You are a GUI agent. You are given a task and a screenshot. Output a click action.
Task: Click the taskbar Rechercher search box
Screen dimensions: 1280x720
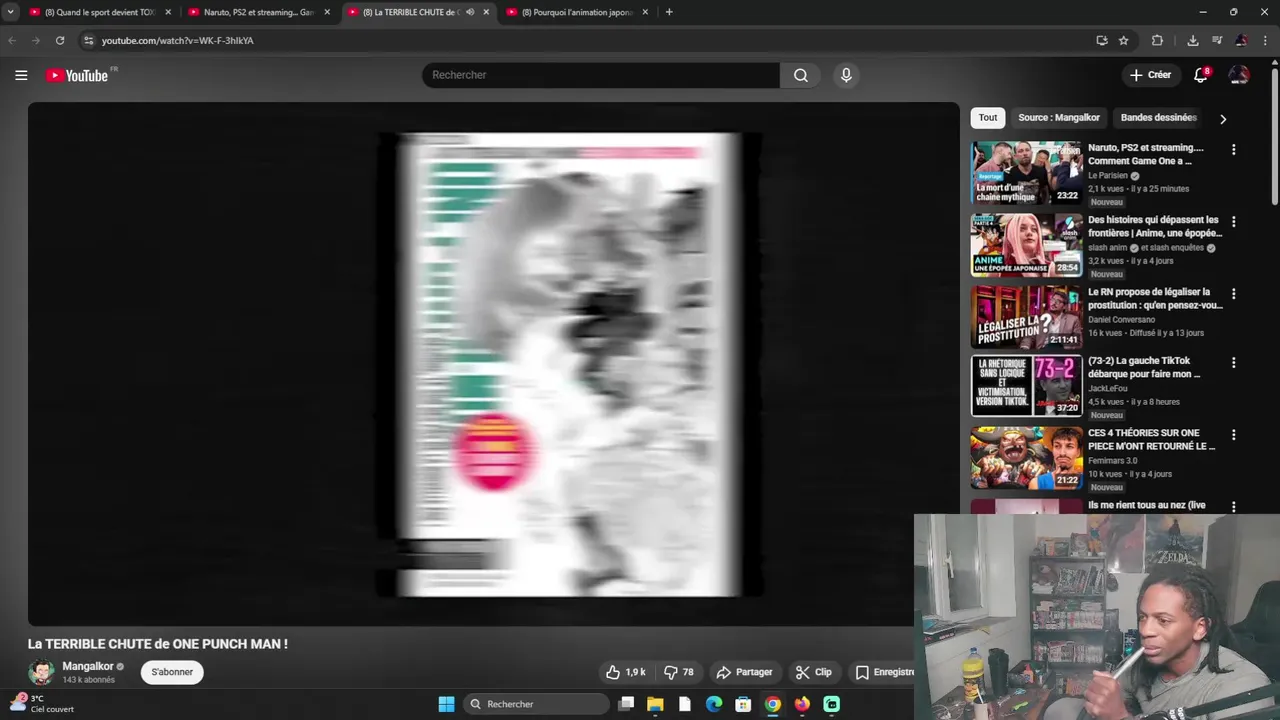point(536,704)
